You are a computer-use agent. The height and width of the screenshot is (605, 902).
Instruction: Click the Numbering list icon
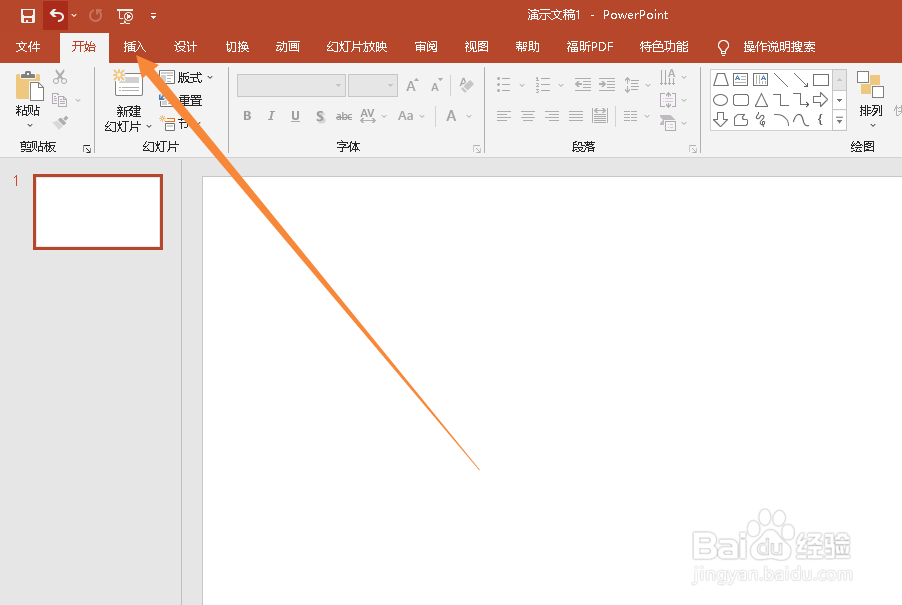click(542, 85)
